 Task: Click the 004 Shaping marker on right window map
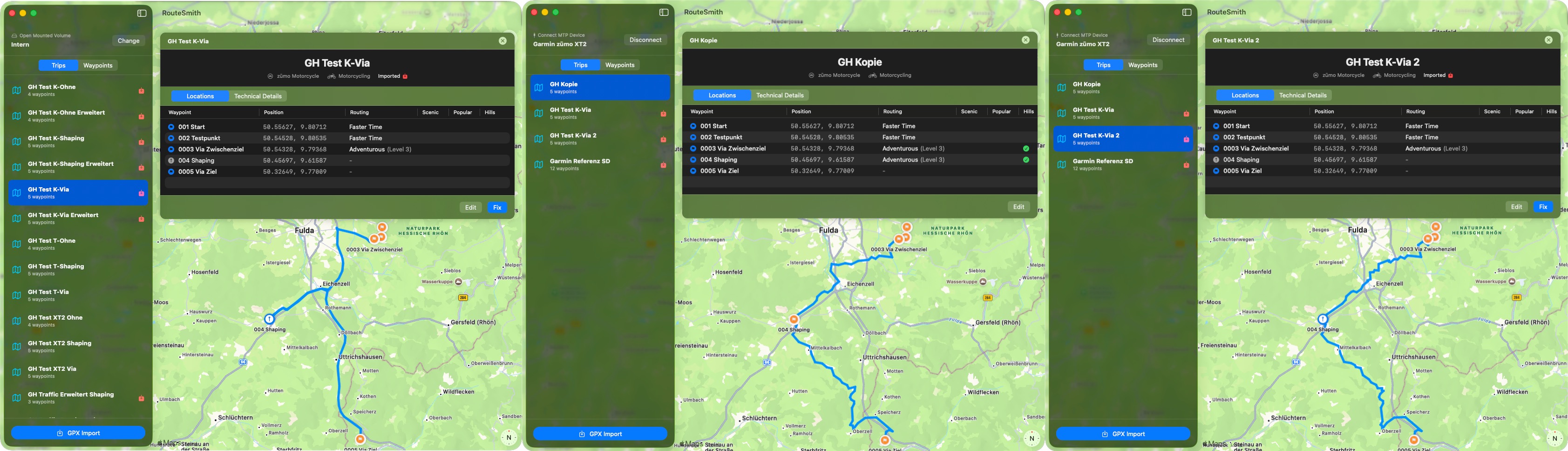[x=1322, y=320]
